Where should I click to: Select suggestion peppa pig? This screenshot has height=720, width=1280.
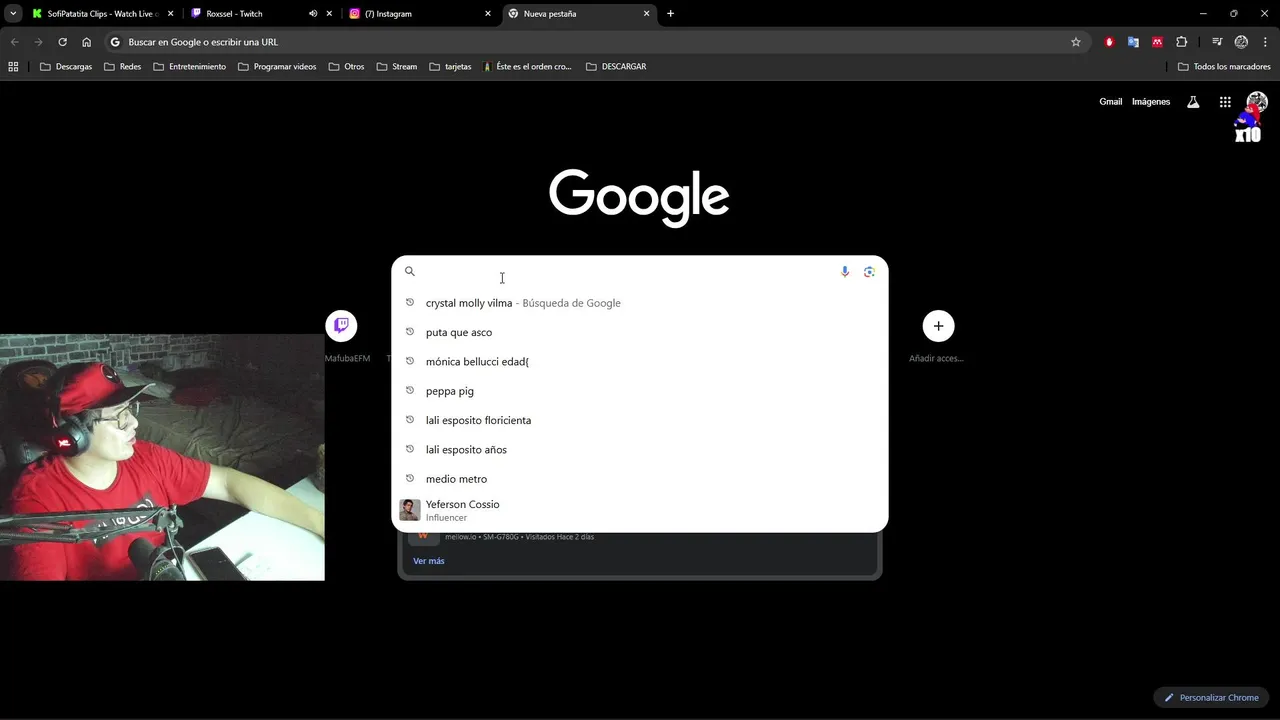[x=640, y=391]
